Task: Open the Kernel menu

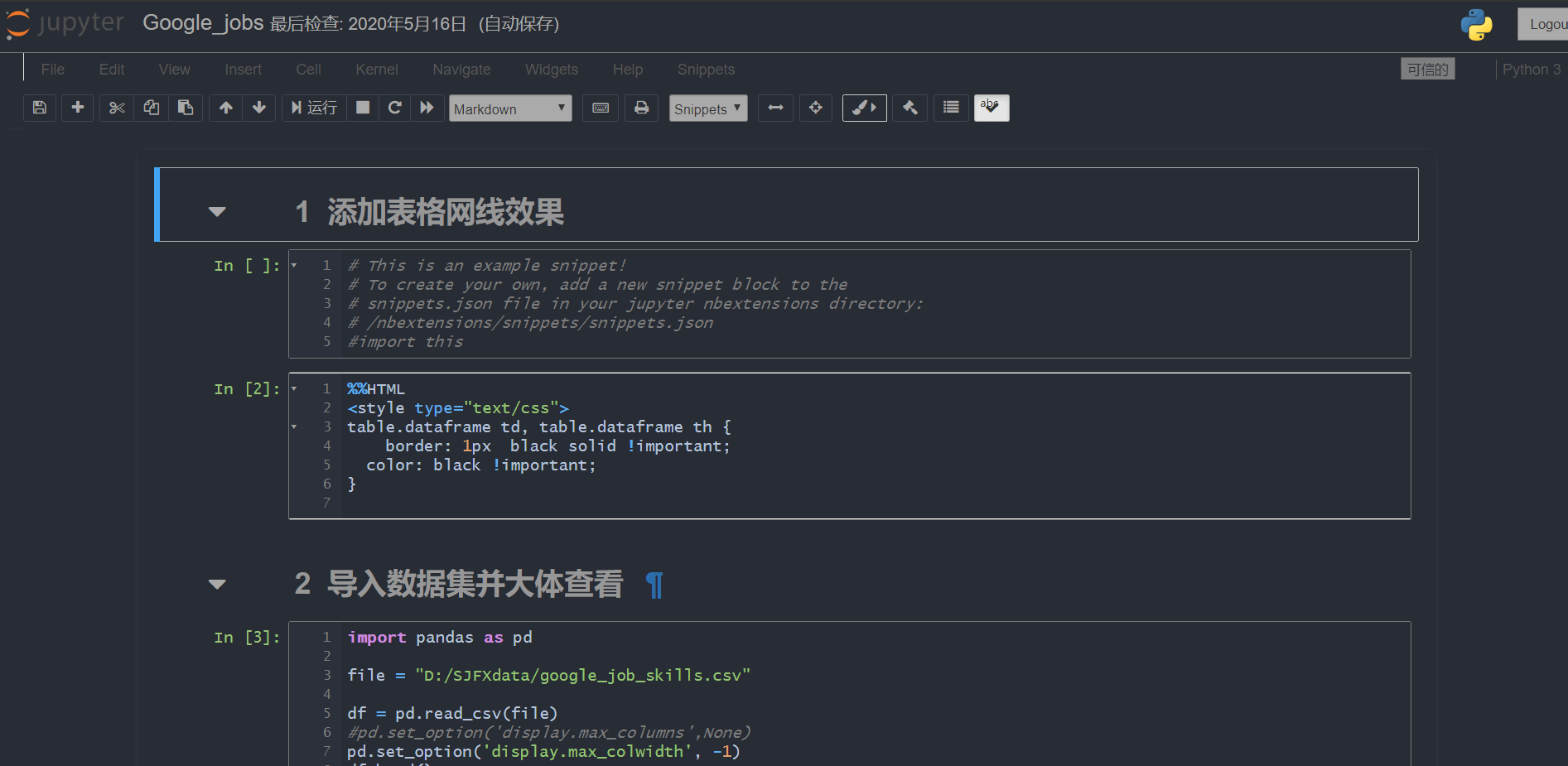Action: tap(377, 70)
